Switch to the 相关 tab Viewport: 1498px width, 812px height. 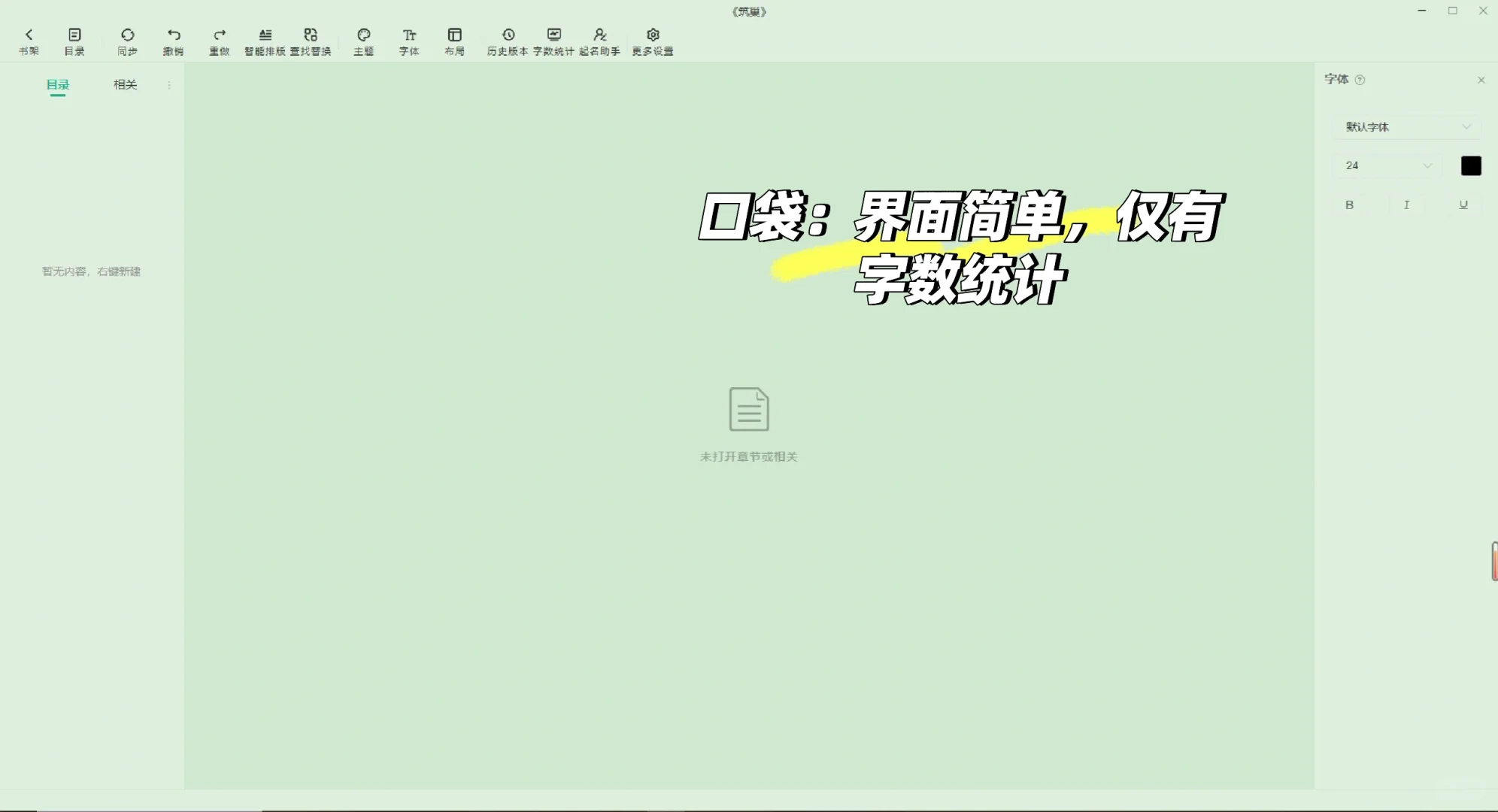click(x=124, y=84)
